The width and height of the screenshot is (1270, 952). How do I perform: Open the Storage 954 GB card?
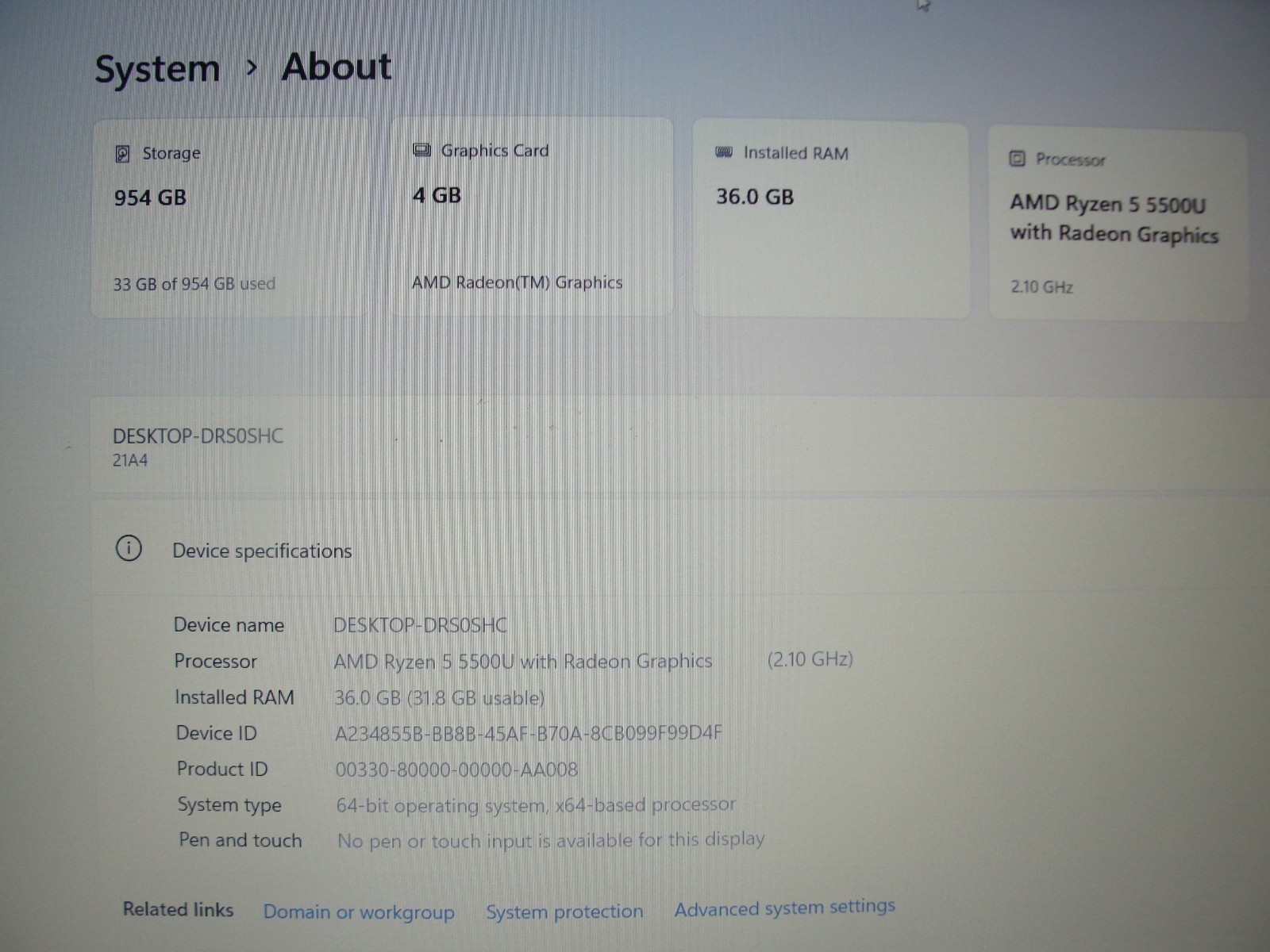[230, 218]
